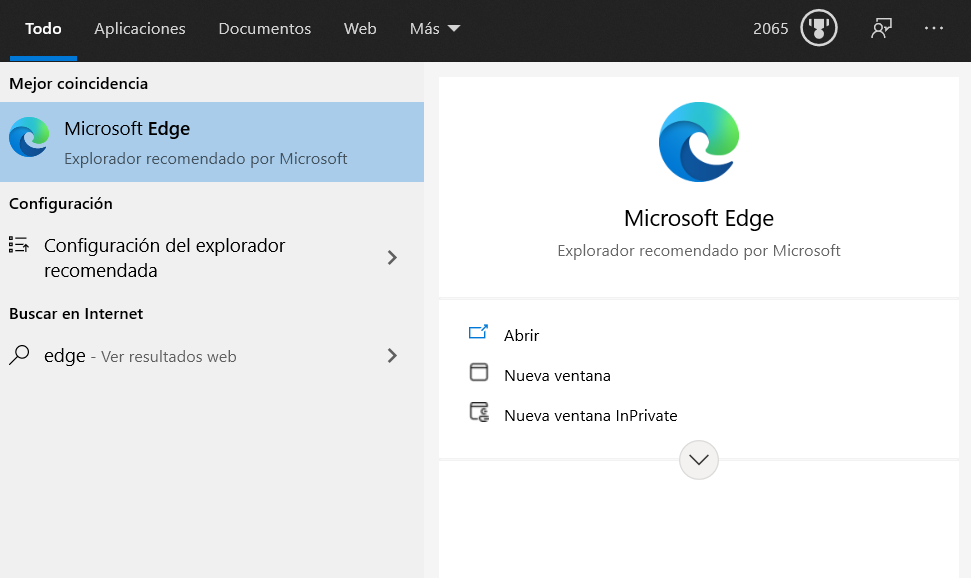
Task: Click the feedback person icon
Action: click(x=881, y=28)
